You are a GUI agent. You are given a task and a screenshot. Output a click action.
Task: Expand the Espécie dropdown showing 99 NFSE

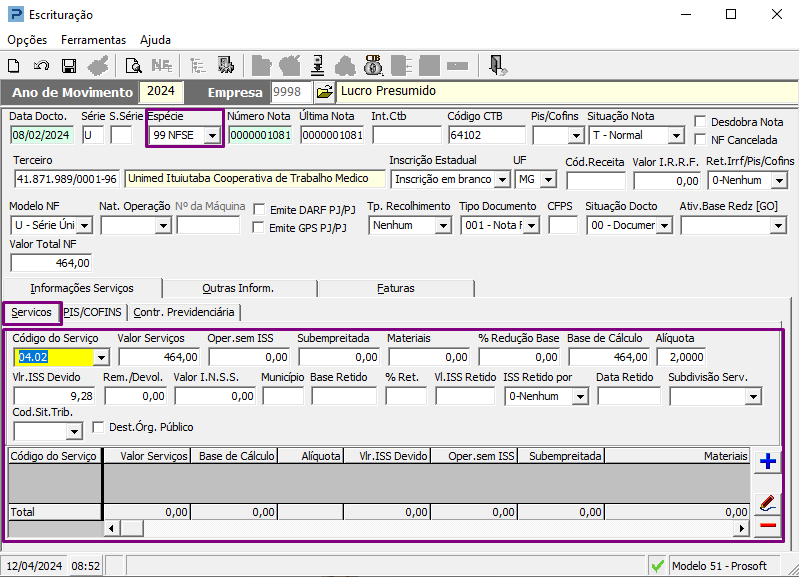(x=211, y=136)
